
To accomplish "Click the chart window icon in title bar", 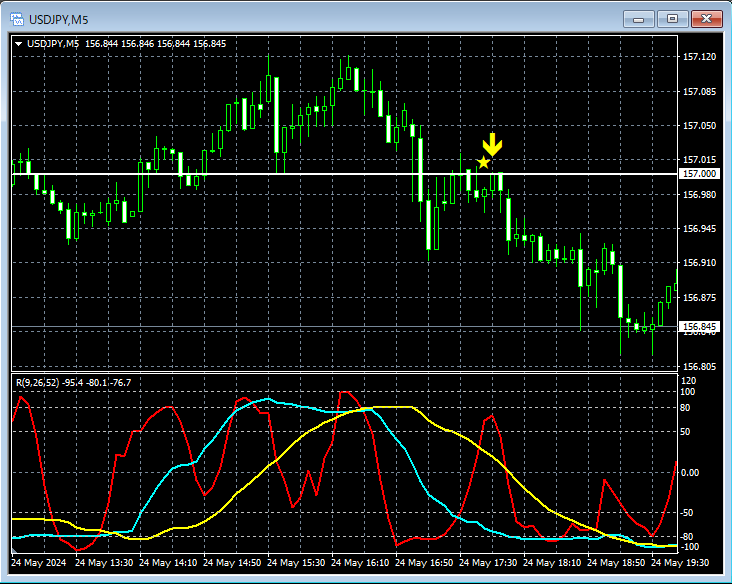I will 17,18.
